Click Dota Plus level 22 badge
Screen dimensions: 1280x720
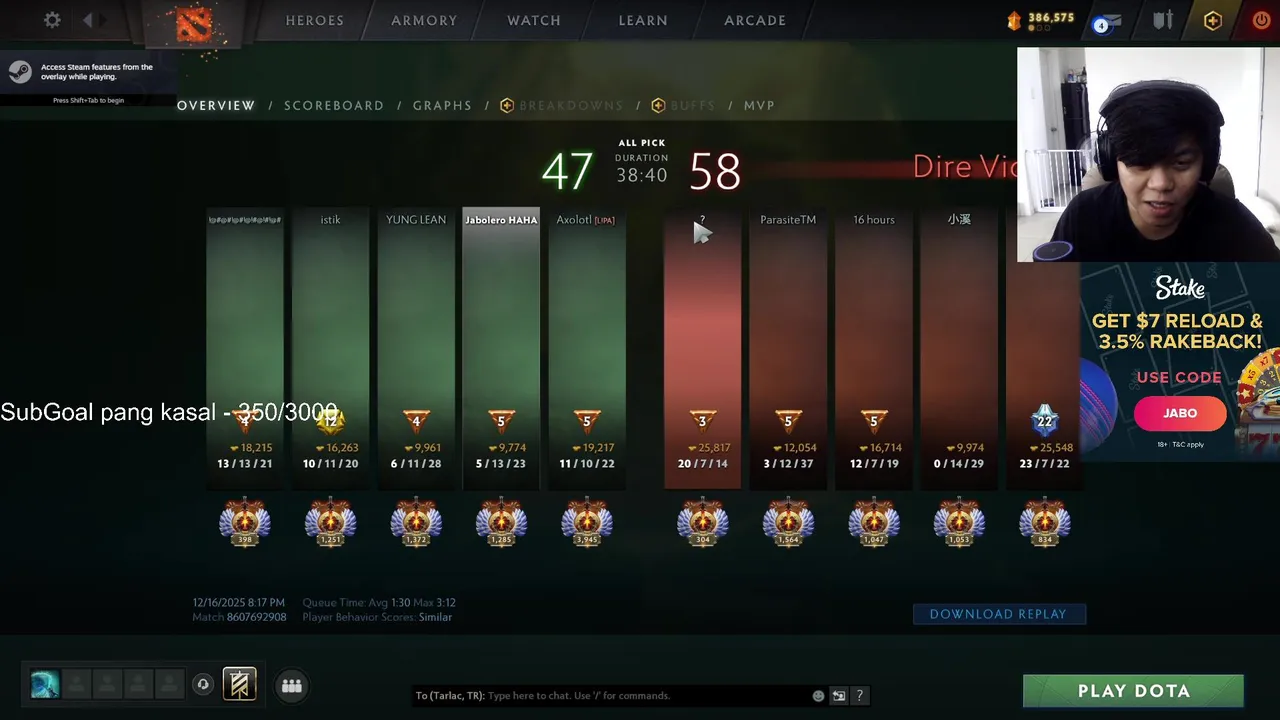coord(1044,421)
